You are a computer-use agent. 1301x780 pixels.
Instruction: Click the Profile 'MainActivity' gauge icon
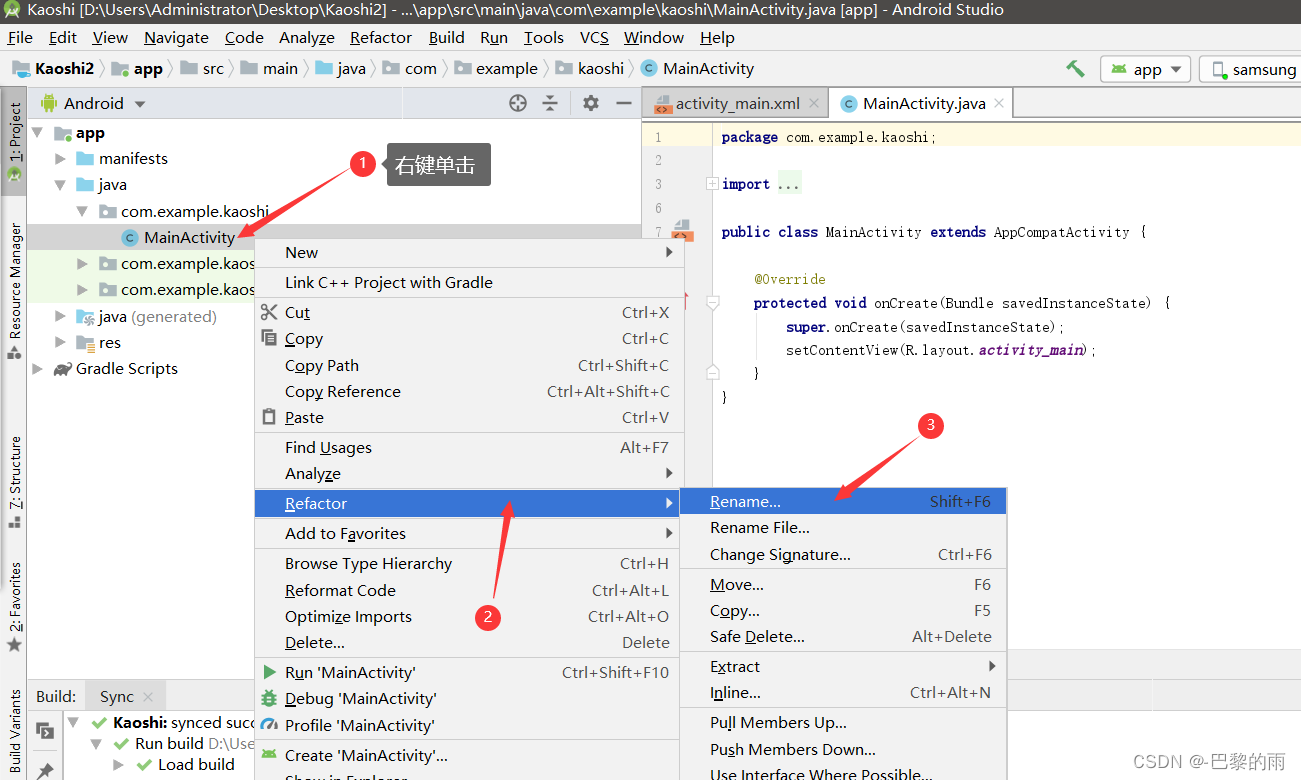click(269, 725)
